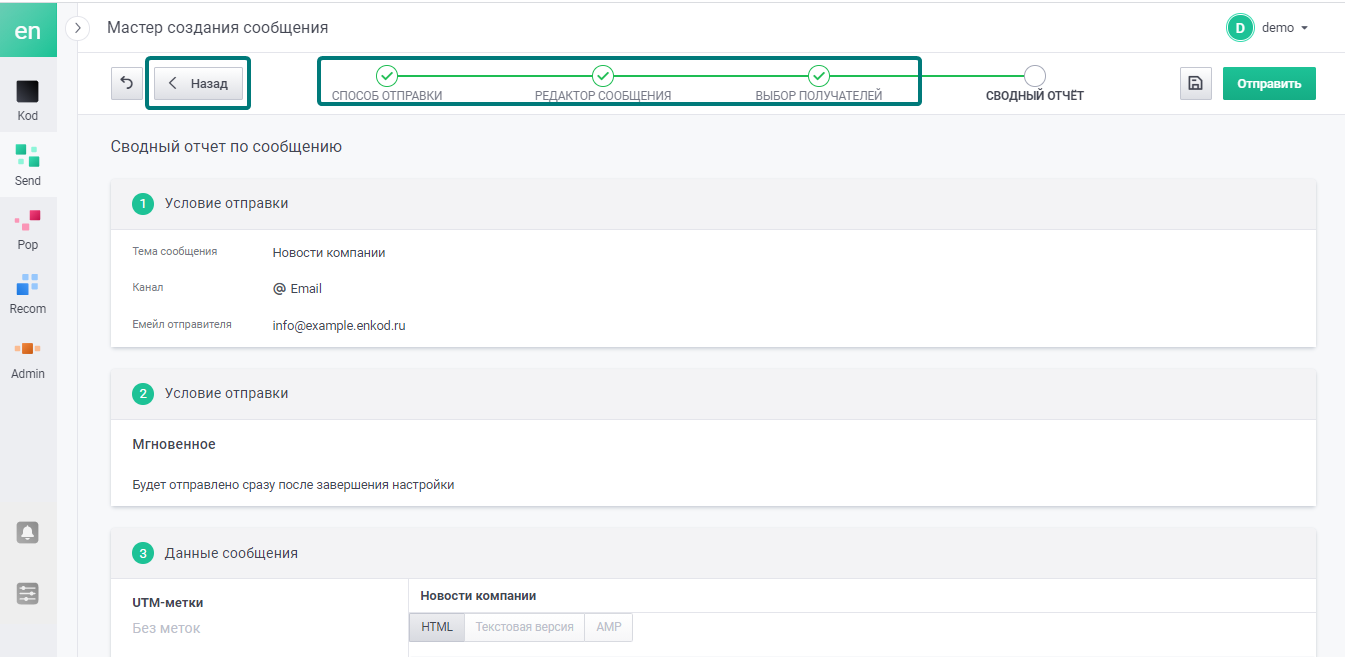Open the Send module in sidebar
The width and height of the screenshot is (1345, 657).
(x=28, y=166)
